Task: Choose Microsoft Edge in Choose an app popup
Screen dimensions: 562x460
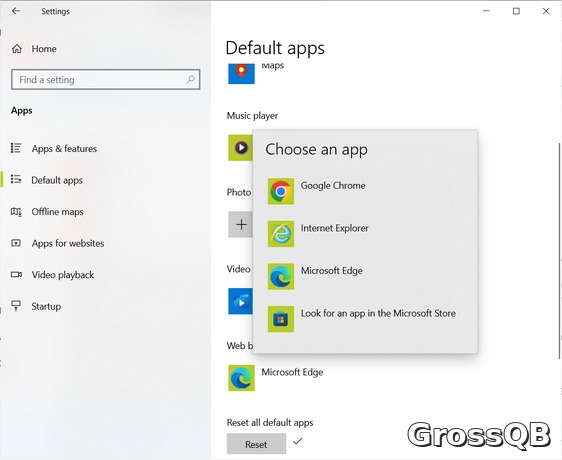Action: pos(365,276)
